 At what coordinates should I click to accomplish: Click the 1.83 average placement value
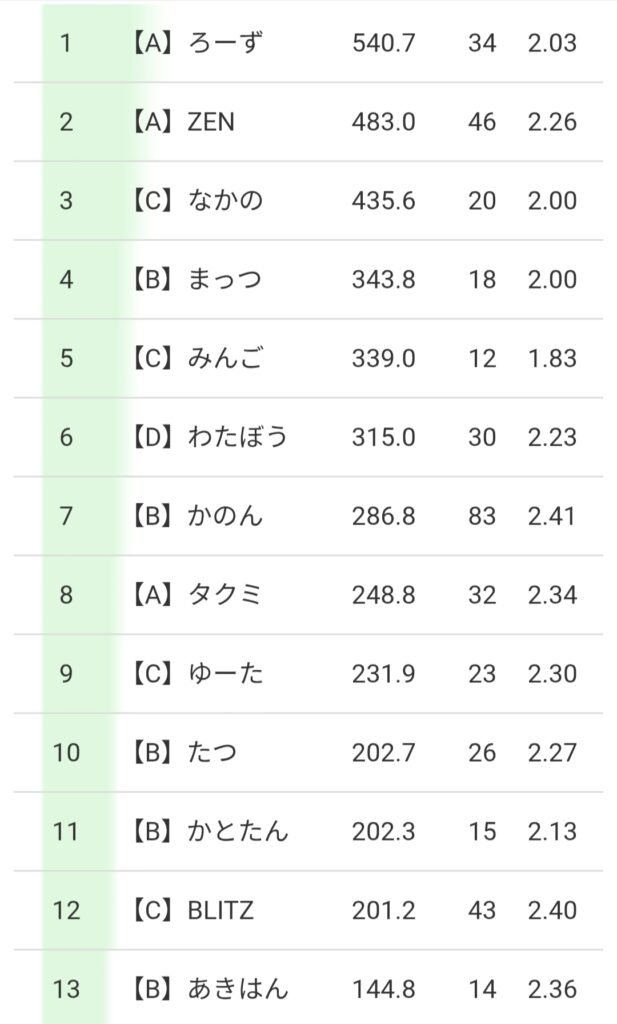[x=553, y=358]
